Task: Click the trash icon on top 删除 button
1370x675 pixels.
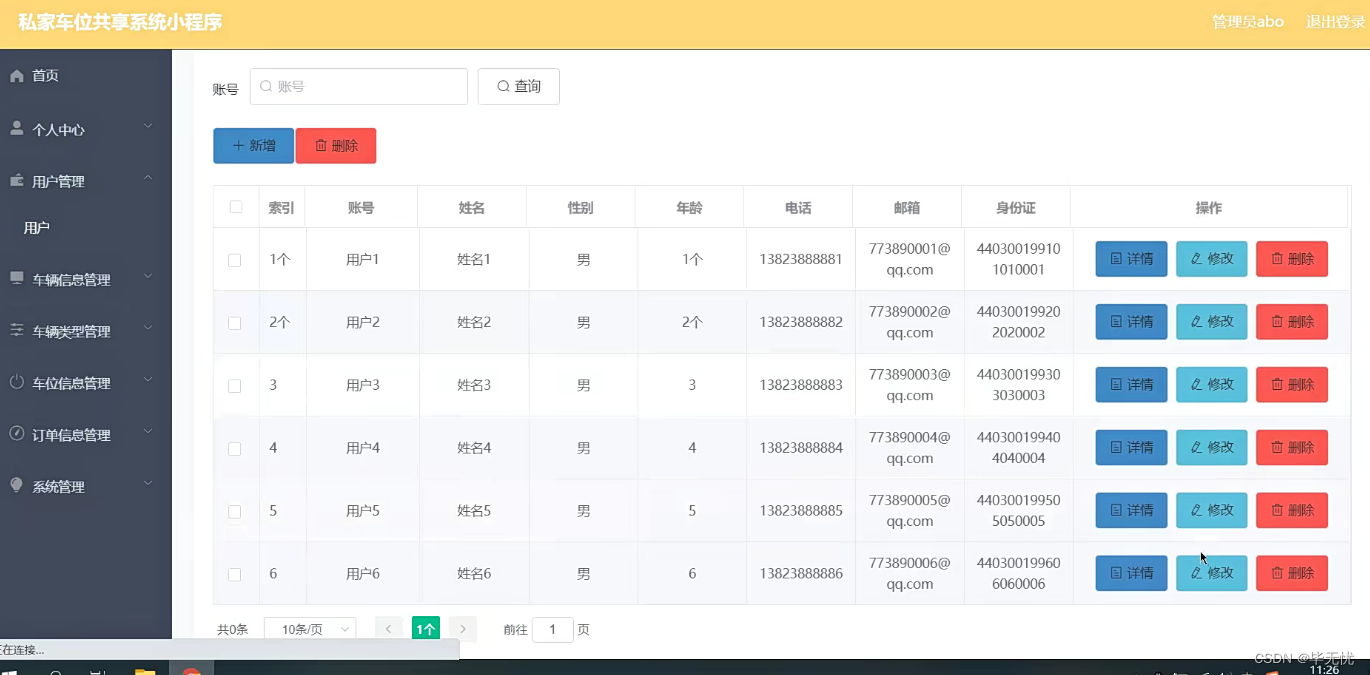Action: tap(321, 146)
